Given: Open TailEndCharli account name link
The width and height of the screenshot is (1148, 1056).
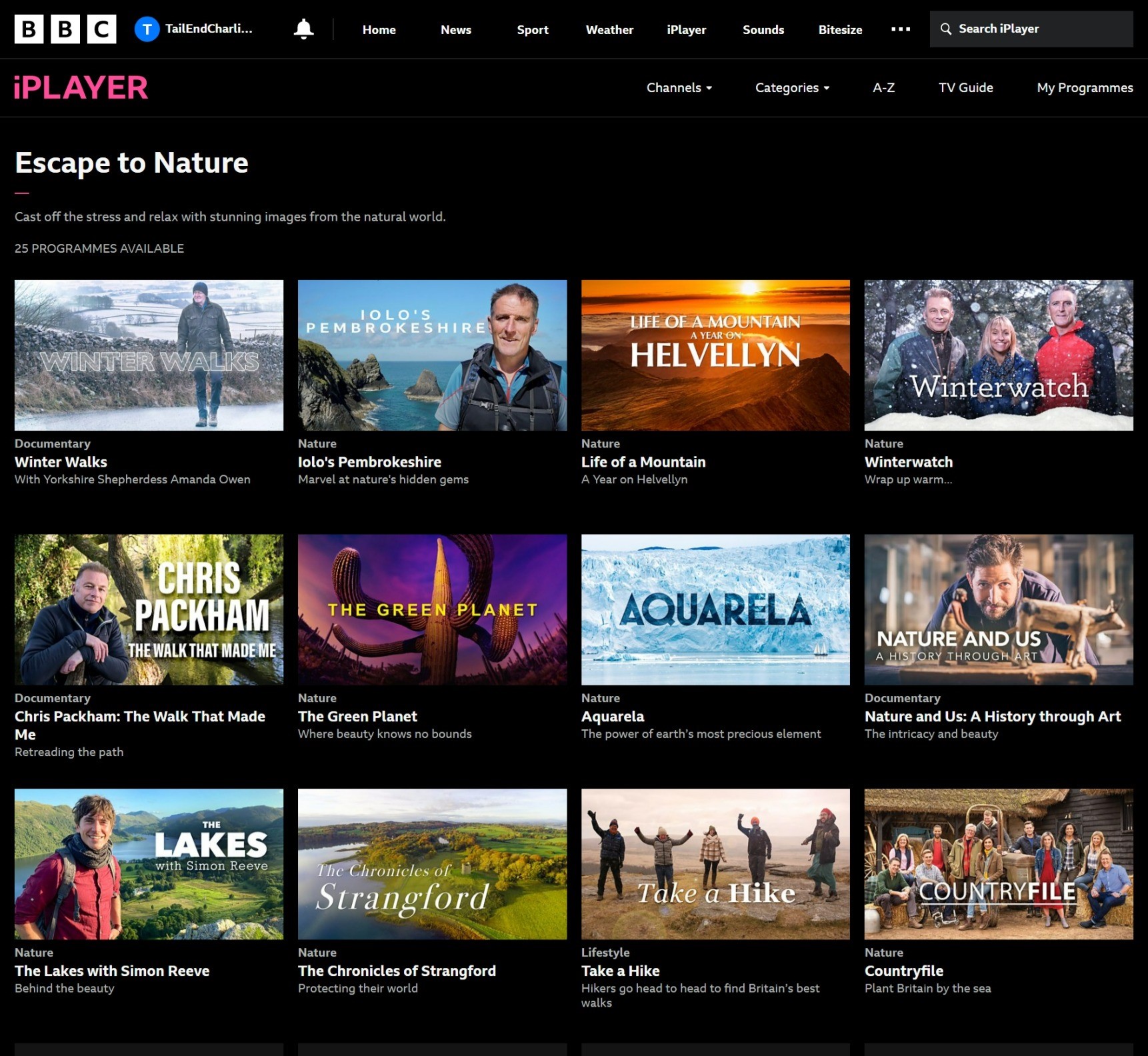Looking at the screenshot, I should click(x=209, y=29).
